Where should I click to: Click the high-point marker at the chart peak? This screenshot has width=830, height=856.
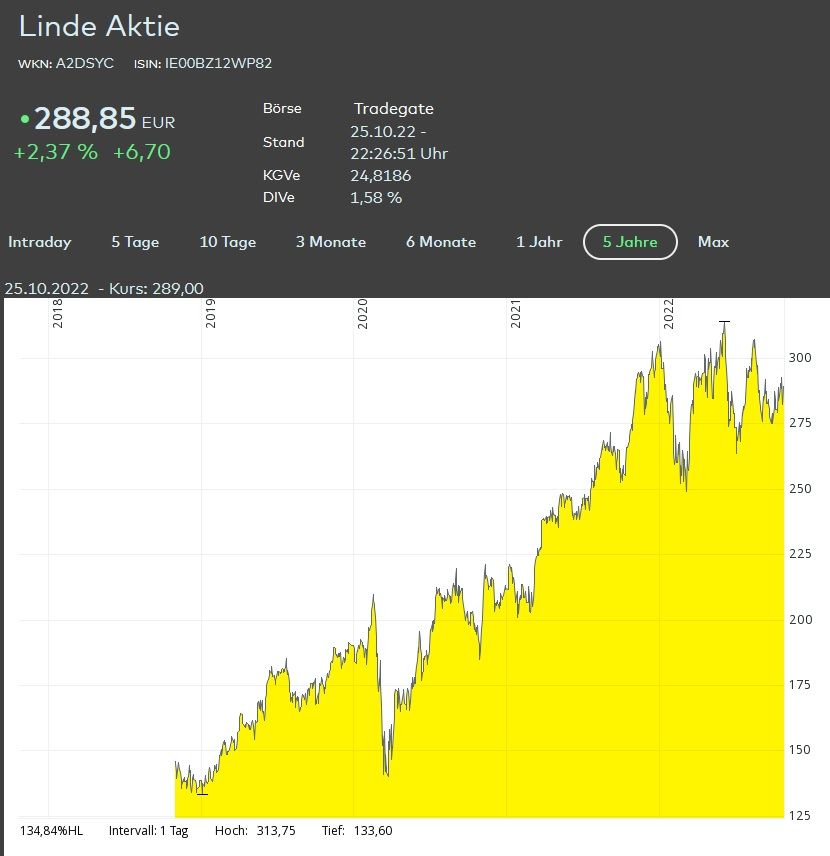tap(724, 322)
